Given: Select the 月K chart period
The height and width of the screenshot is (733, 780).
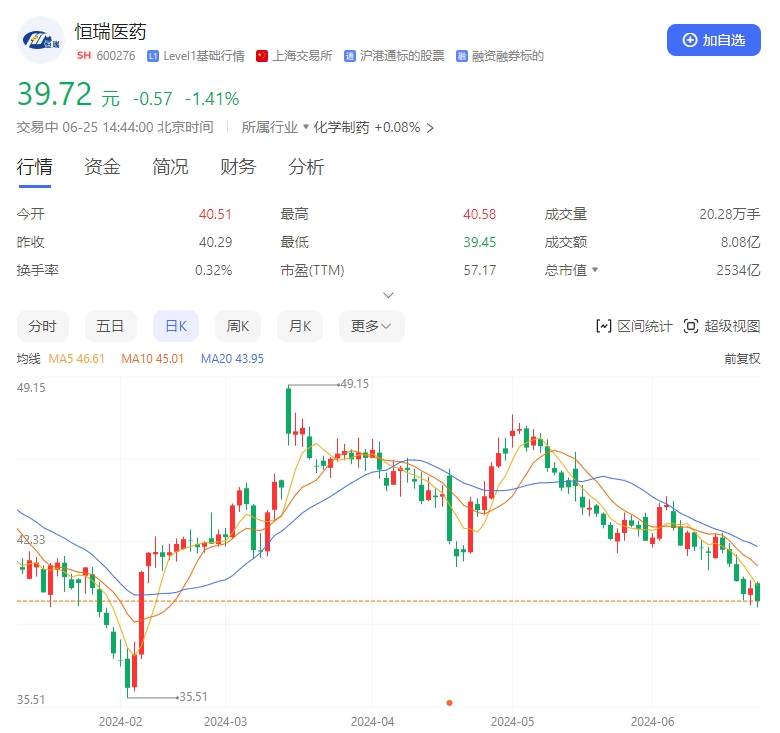Looking at the screenshot, I should point(300,326).
